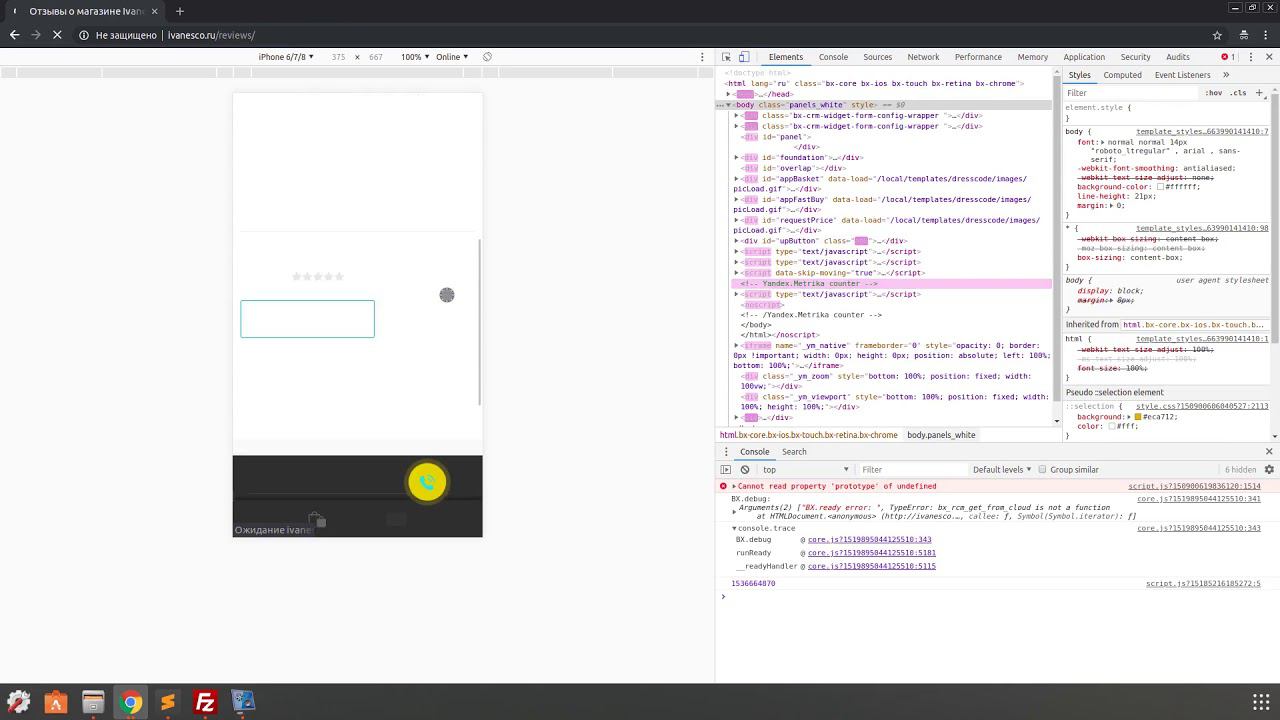The height and width of the screenshot is (720, 1280).
Task: Click the #ffffff background-color swatch
Action: (1161, 187)
